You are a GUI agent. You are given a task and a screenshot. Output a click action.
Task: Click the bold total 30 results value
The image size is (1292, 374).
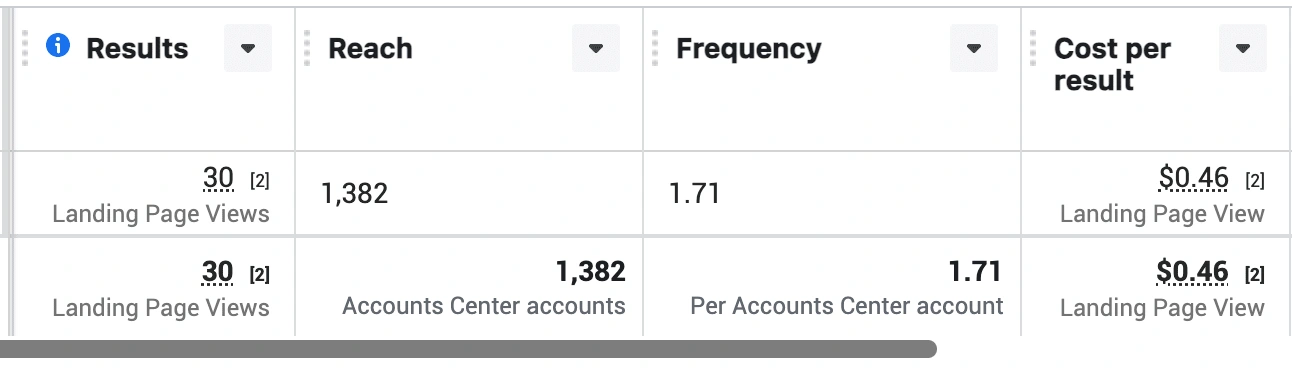pos(218,272)
